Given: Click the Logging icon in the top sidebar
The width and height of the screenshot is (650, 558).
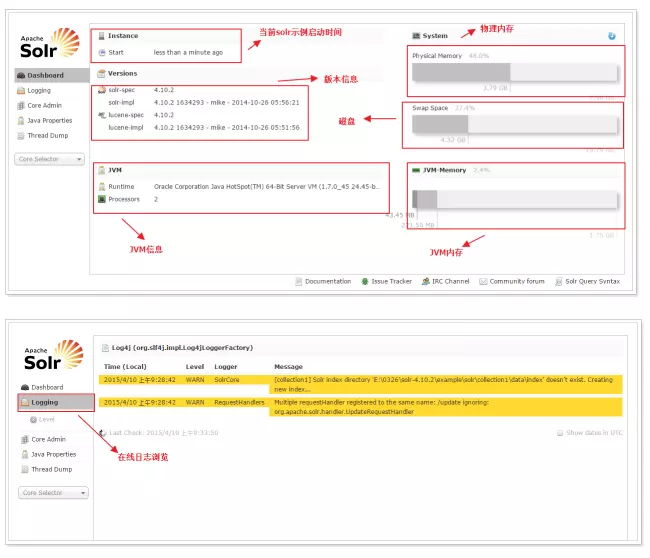Looking at the screenshot, I should pyautogui.click(x=21, y=90).
